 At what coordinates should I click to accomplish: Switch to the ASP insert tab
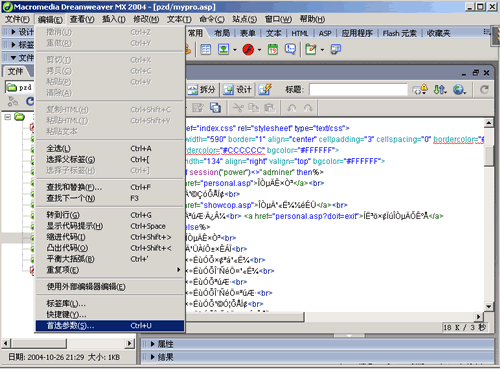(x=325, y=33)
